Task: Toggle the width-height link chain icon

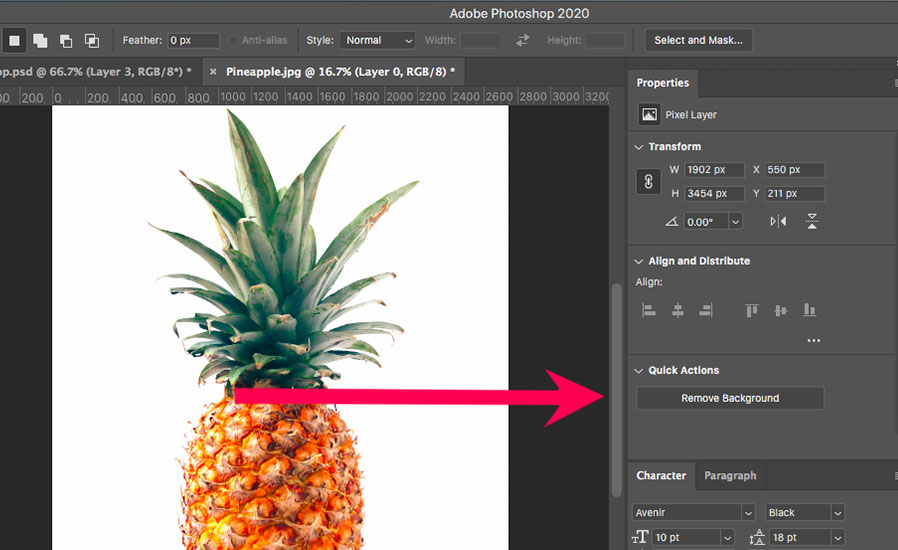Action: (648, 182)
